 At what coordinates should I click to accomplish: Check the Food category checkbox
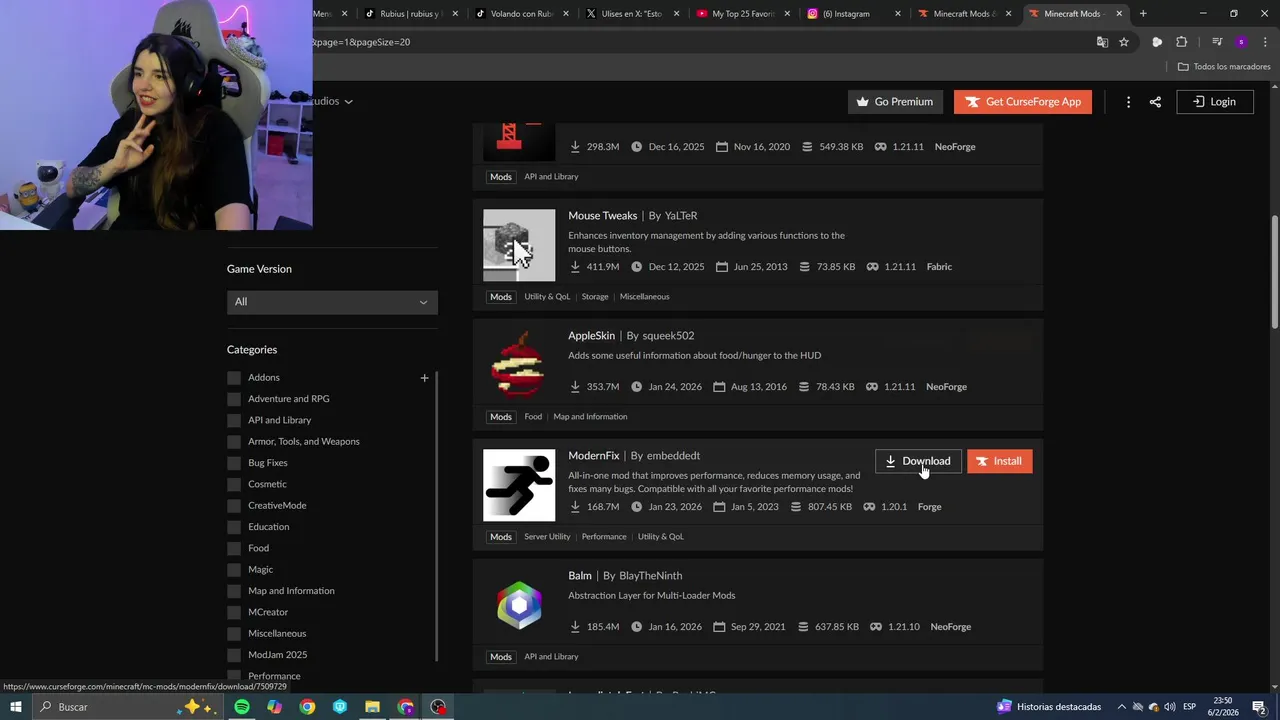234,548
